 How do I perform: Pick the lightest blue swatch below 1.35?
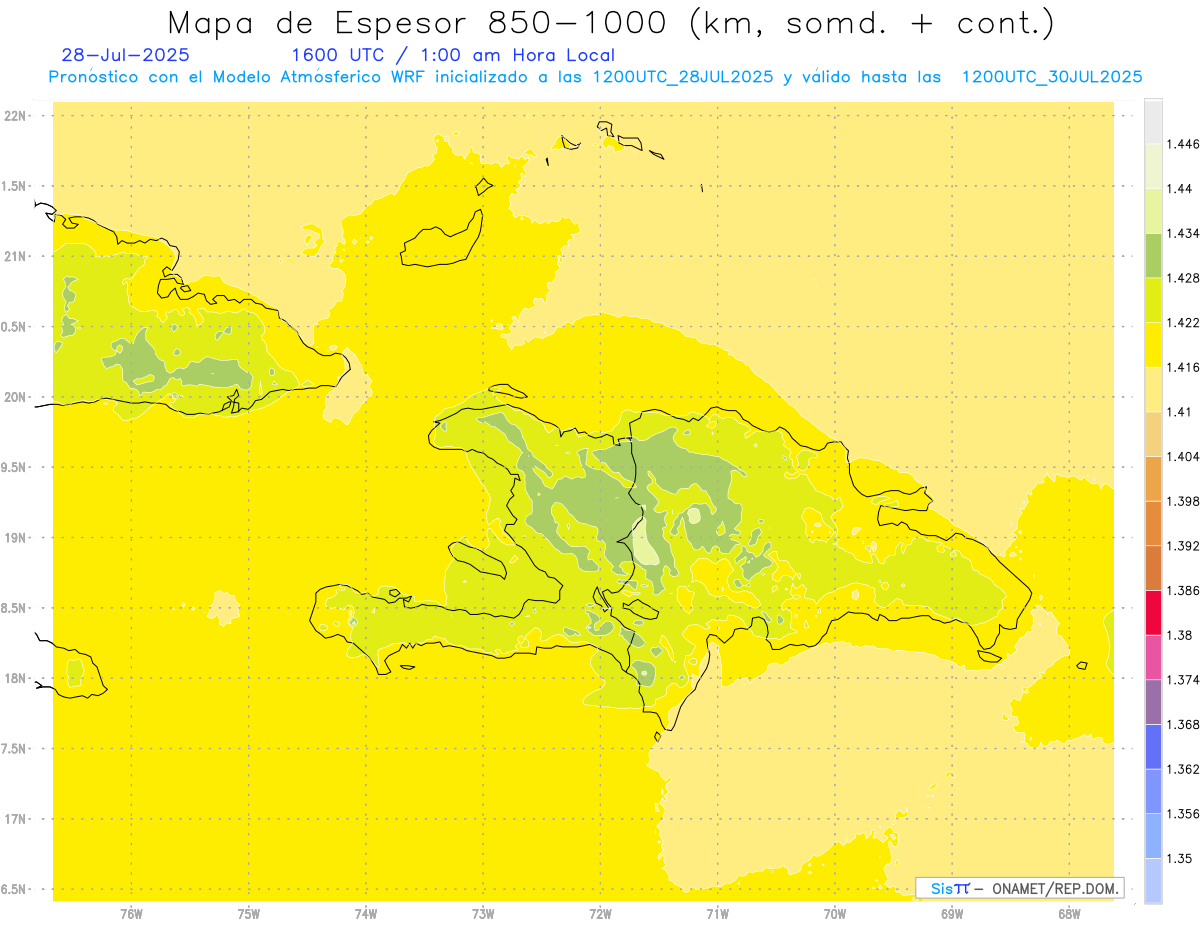(1153, 880)
